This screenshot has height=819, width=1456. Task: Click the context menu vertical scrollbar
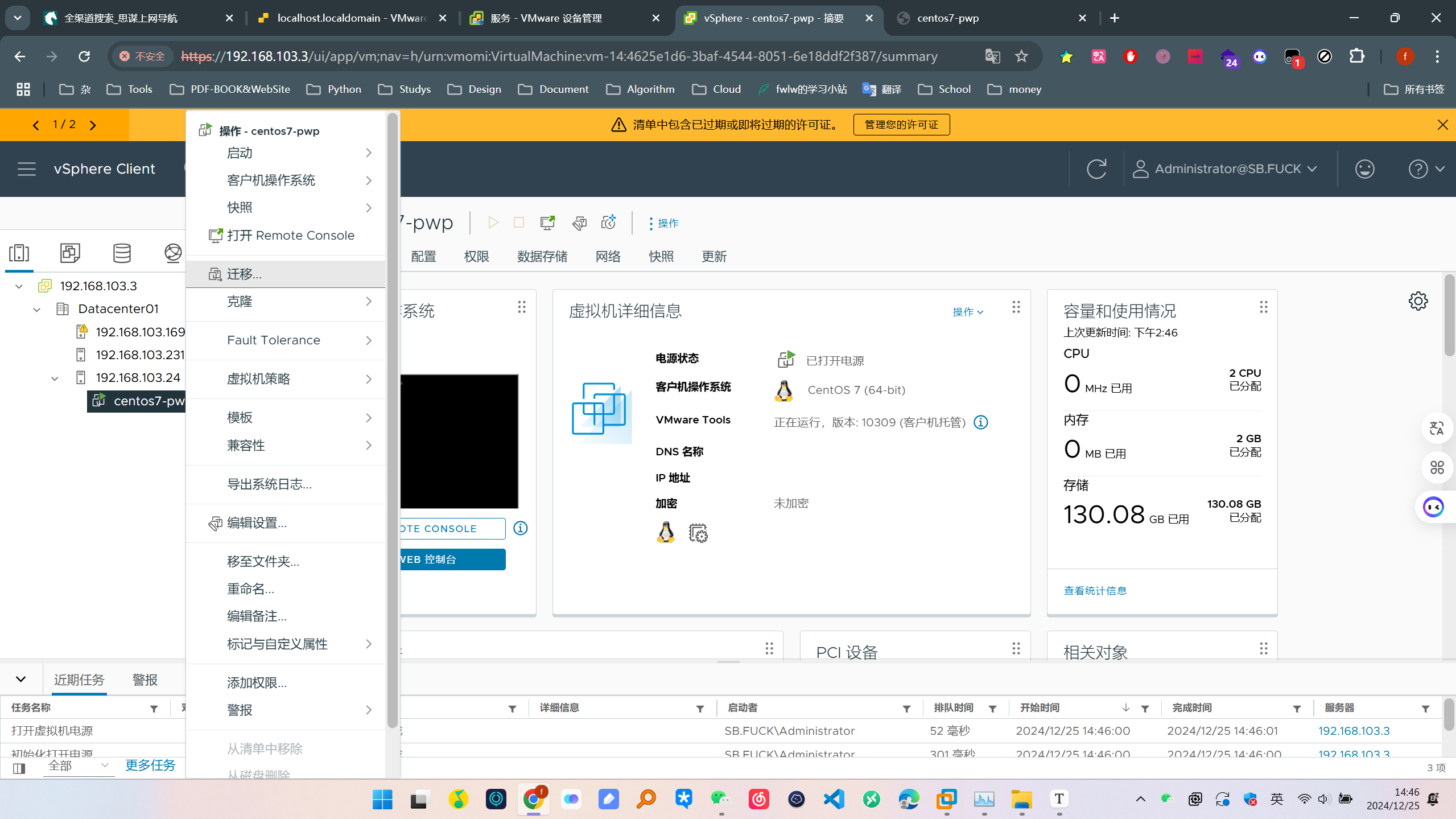[x=393, y=420]
